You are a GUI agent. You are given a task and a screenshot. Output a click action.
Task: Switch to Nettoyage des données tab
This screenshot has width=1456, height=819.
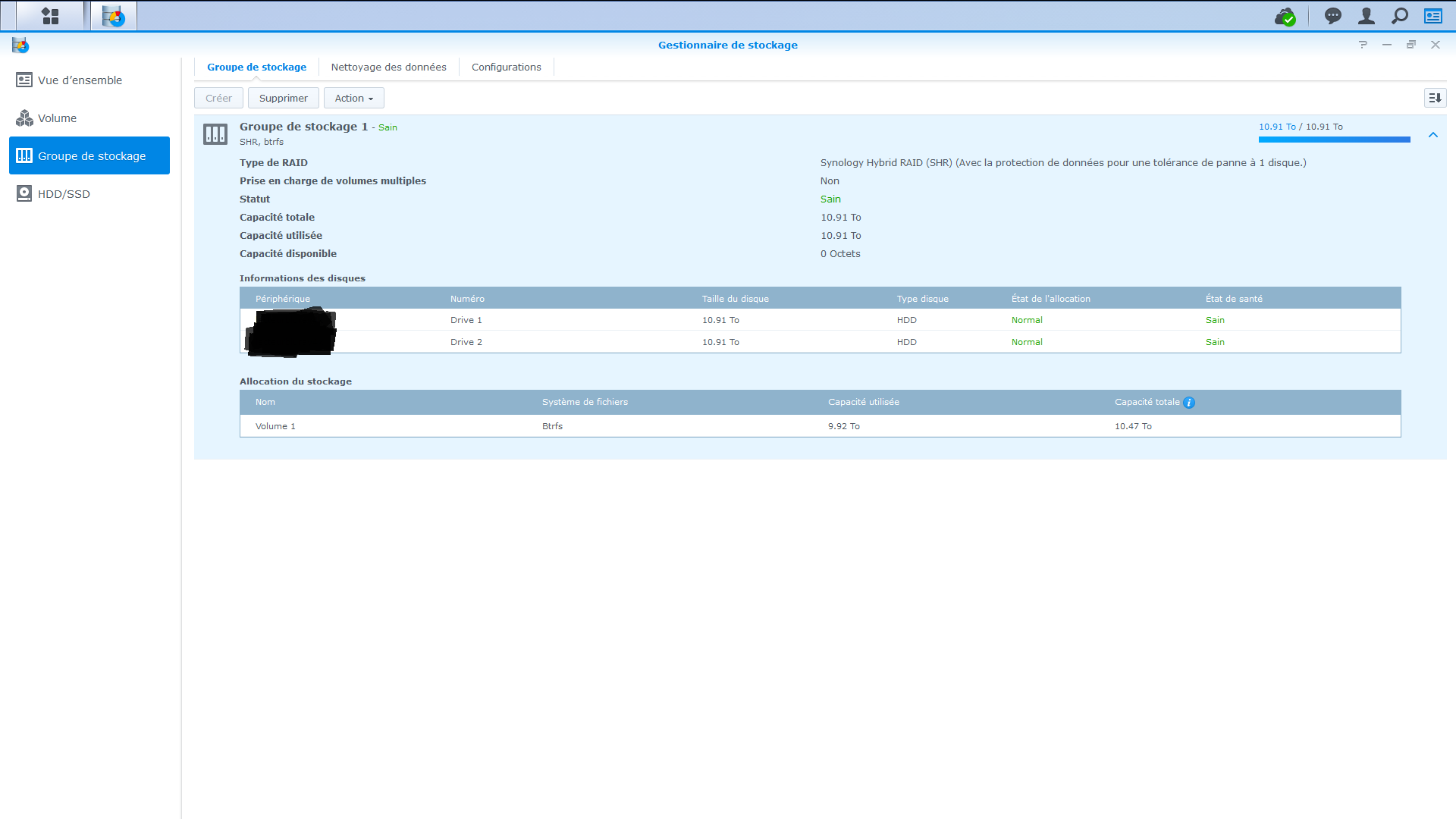click(388, 67)
